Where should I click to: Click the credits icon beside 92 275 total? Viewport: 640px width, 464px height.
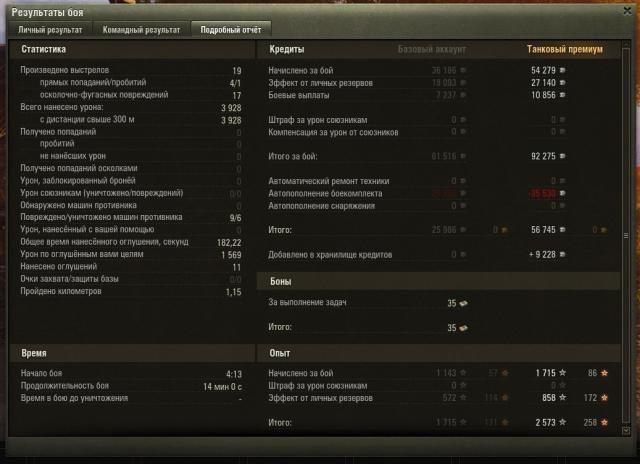tap(562, 156)
